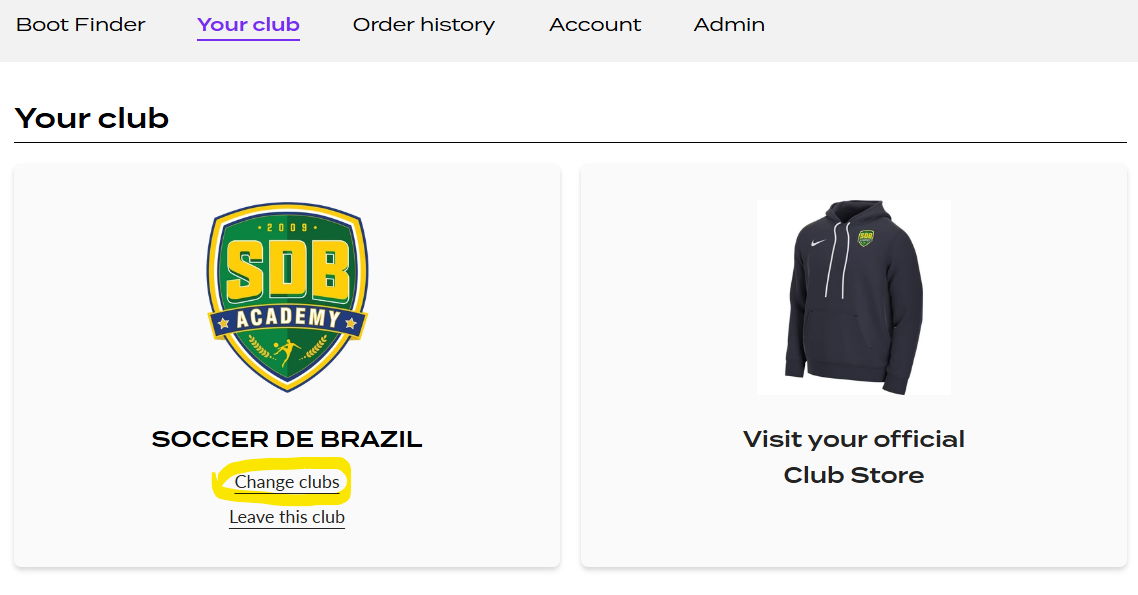1138x595 pixels.
Task: Click the SDB lettering on the crest
Action: pyautogui.click(x=286, y=272)
